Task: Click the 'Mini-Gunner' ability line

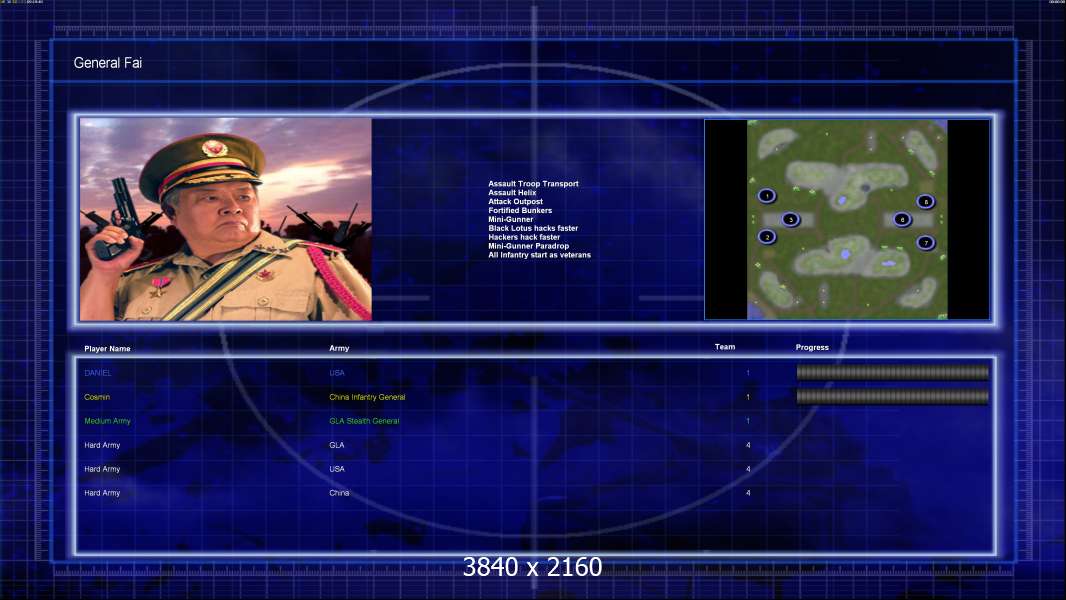Action: [511, 219]
